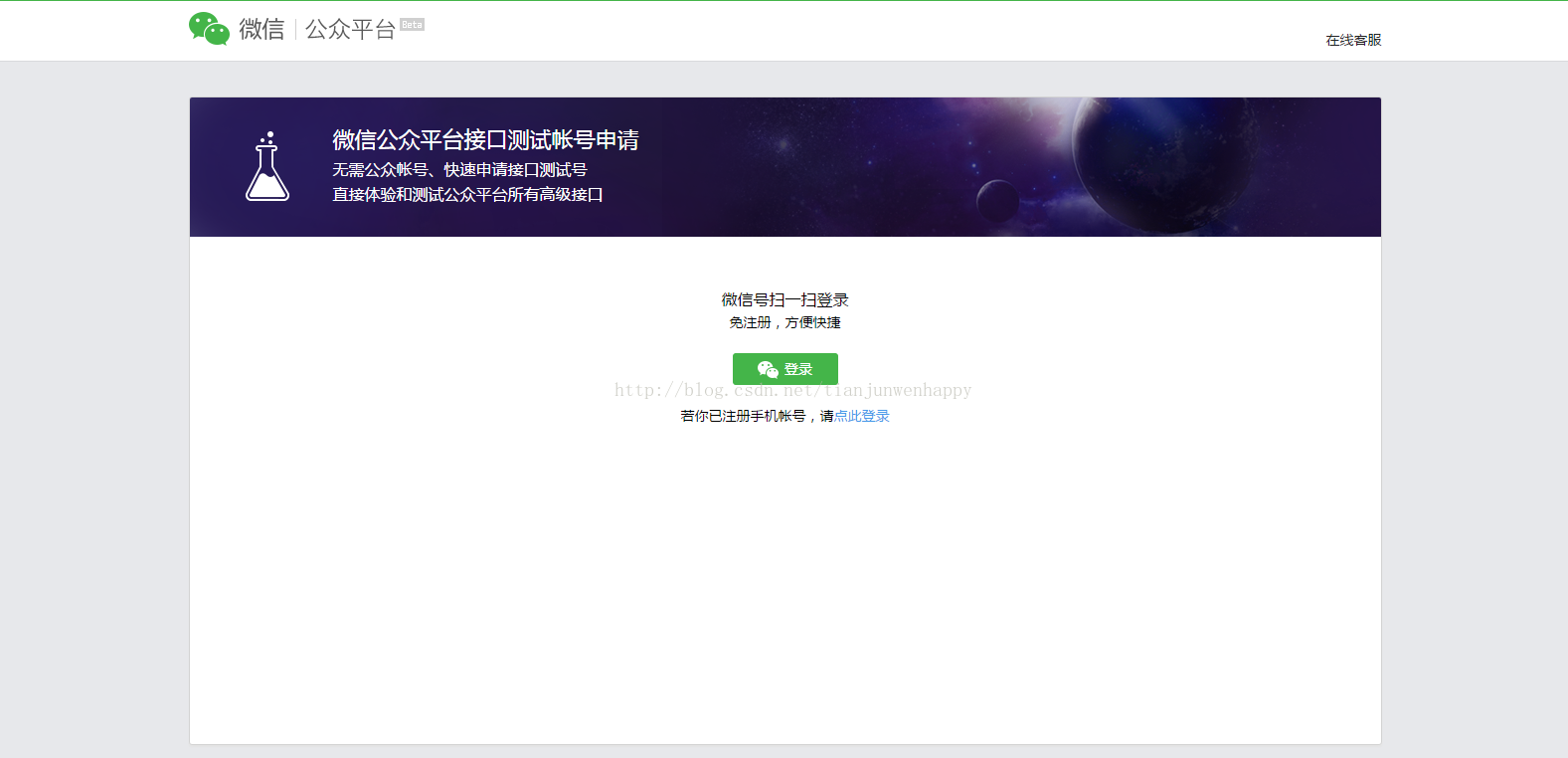The width and height of the screenshot is (1568, 758).
Task: Click the text 若你已注册手机帐号
Action: 743,416
